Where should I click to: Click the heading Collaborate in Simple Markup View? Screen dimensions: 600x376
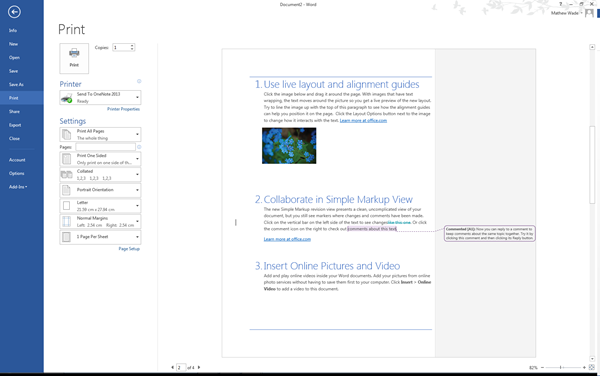338,200
